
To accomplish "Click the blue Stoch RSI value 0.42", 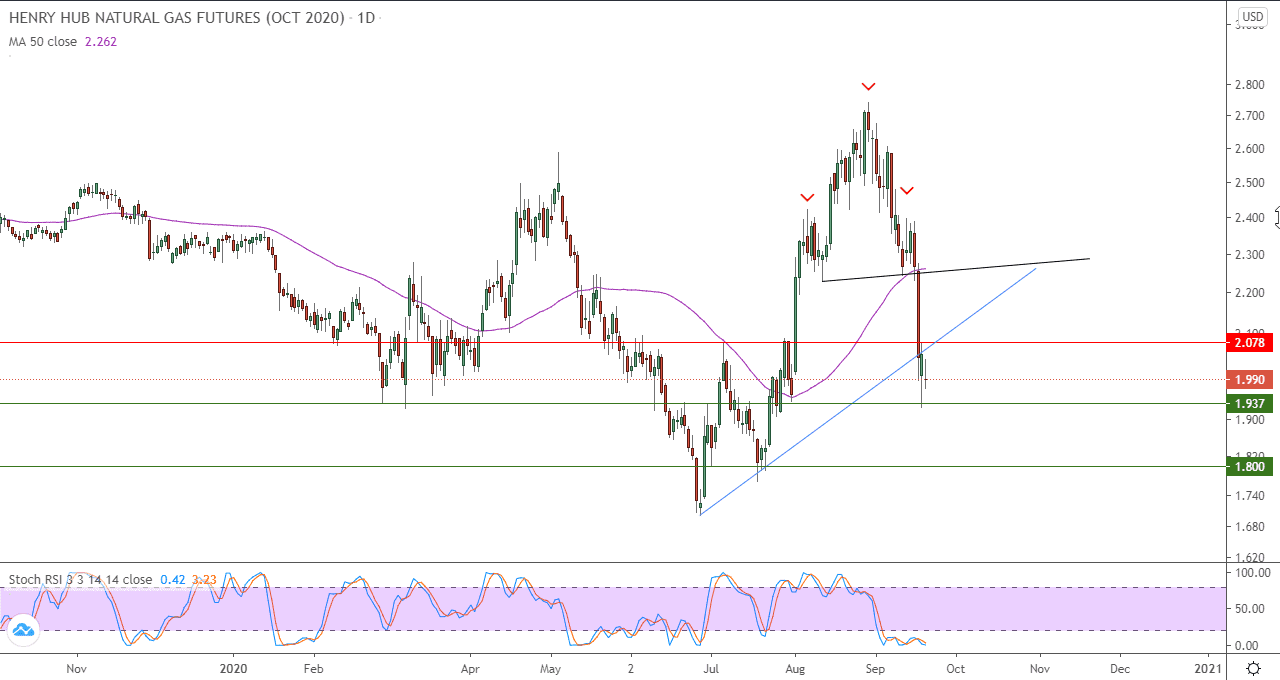I will [172, 579].
